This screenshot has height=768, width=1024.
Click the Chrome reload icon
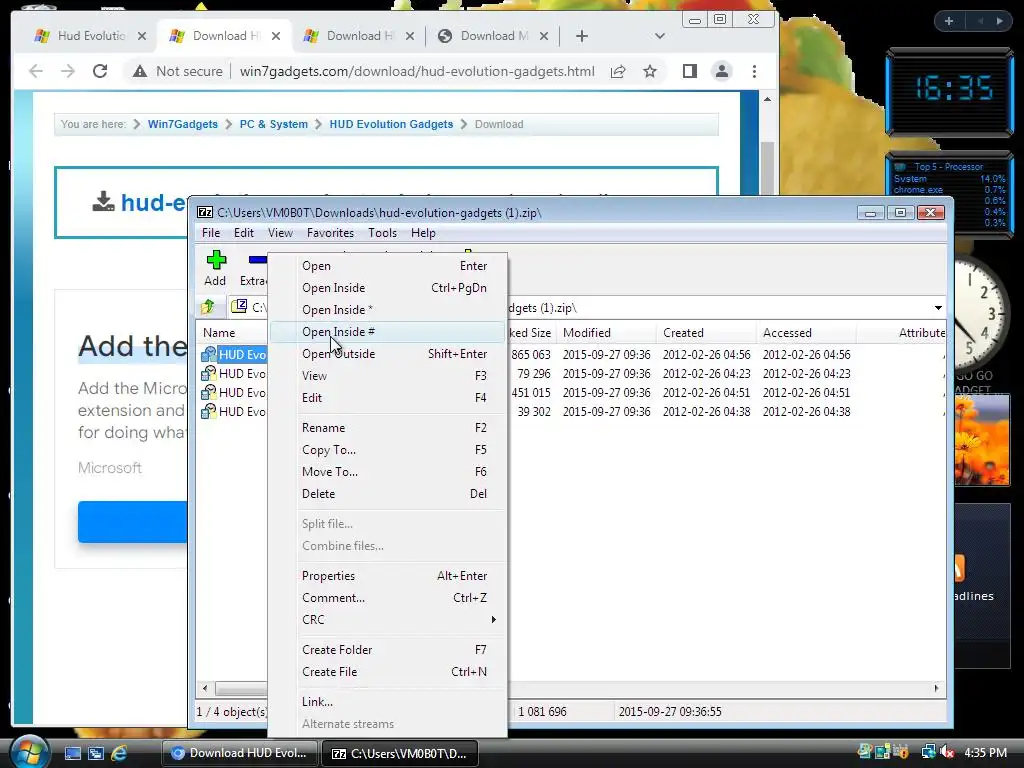[100, 71]
